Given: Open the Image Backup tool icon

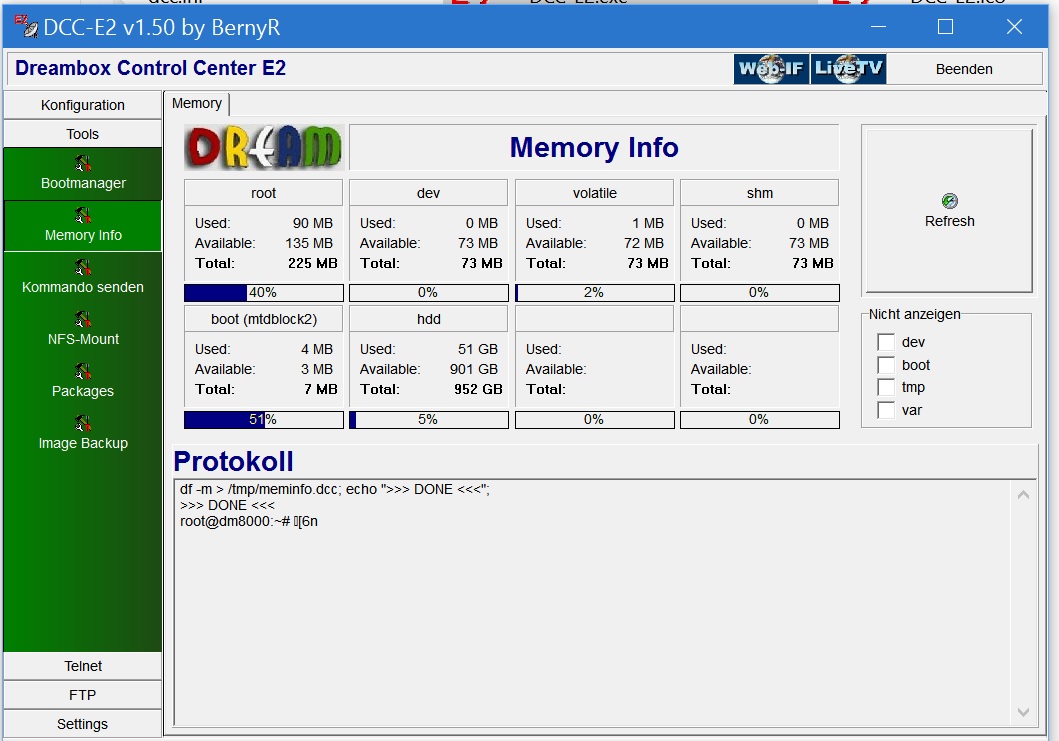Looking at the screenshot, I should pos(83,423).
